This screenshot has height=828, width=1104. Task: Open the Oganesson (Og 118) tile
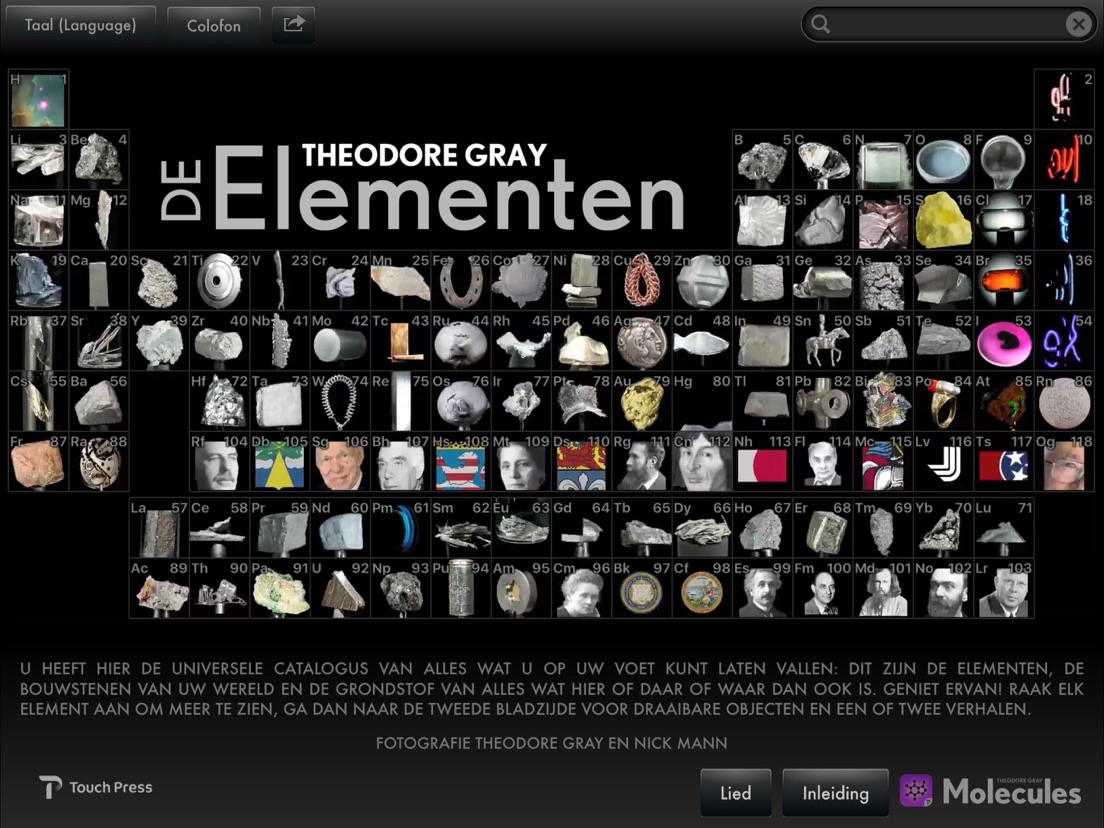1064,462
